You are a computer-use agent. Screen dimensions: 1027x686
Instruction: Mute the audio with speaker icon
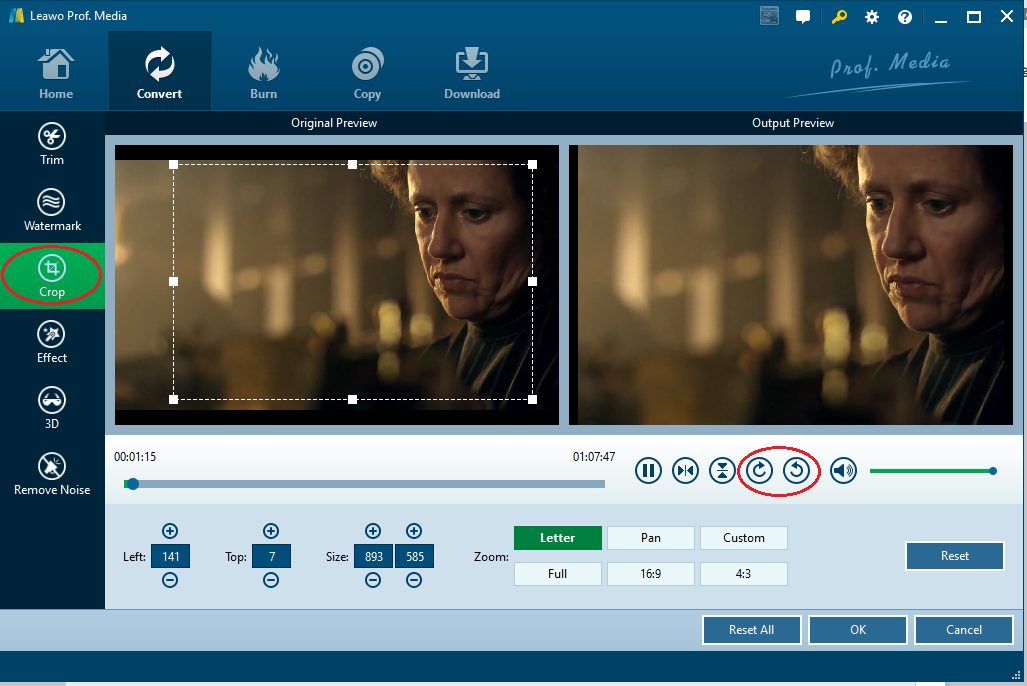tap(843, 470)
